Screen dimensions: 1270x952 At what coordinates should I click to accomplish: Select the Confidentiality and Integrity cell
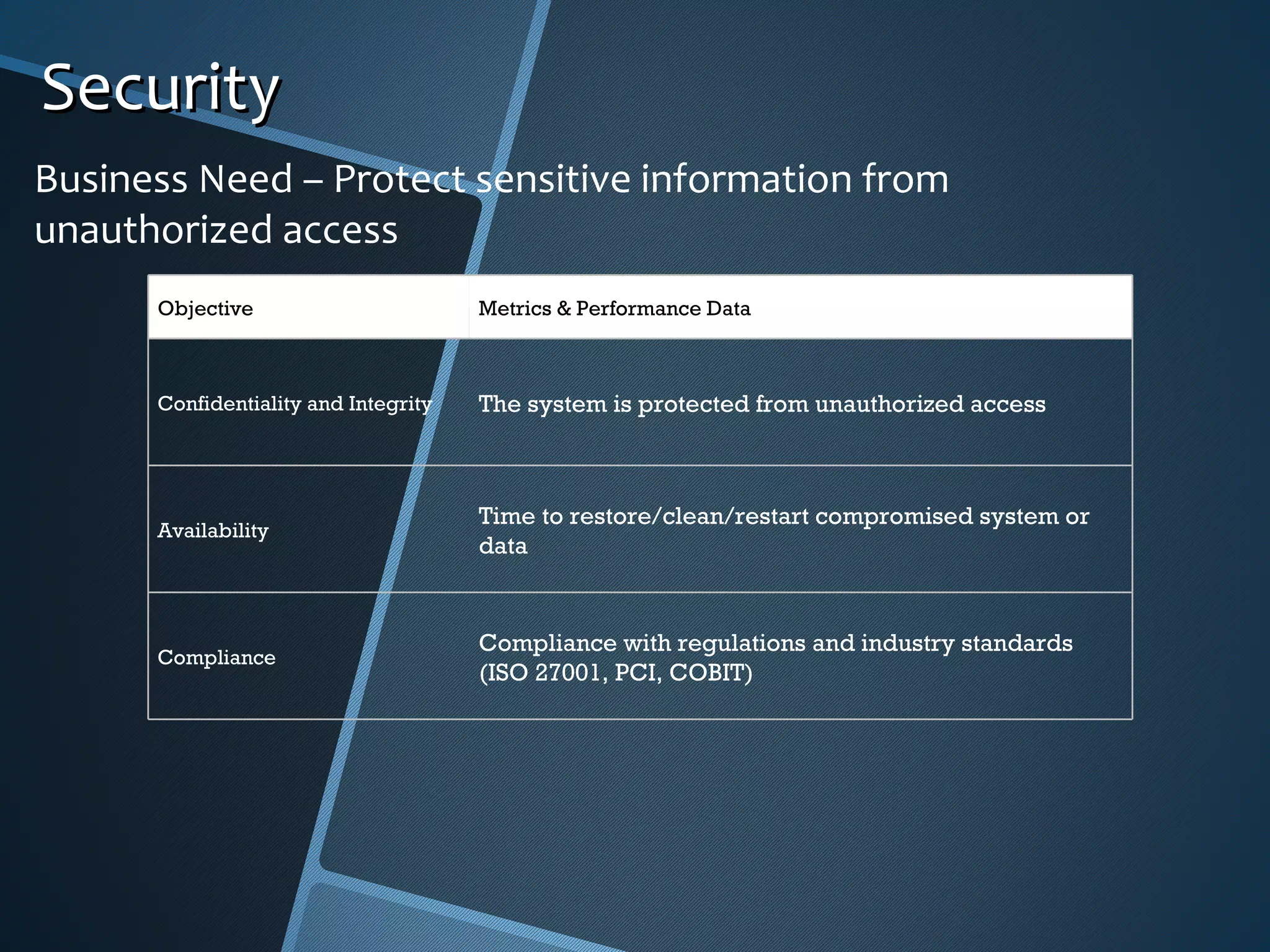pos(294,403)
